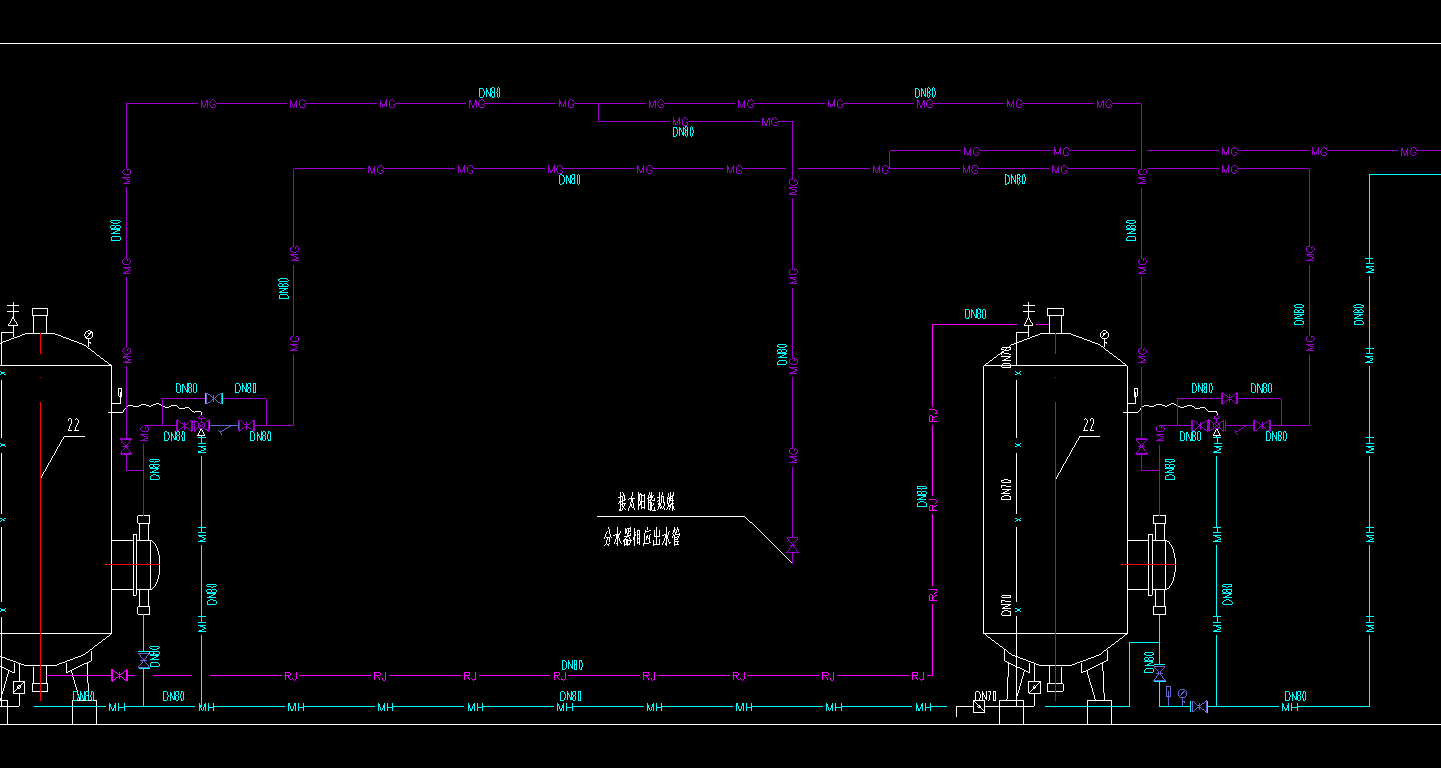
Task: Click the magenta valve on the right tank's vertical MG line
Action: tap(1142, 447)
